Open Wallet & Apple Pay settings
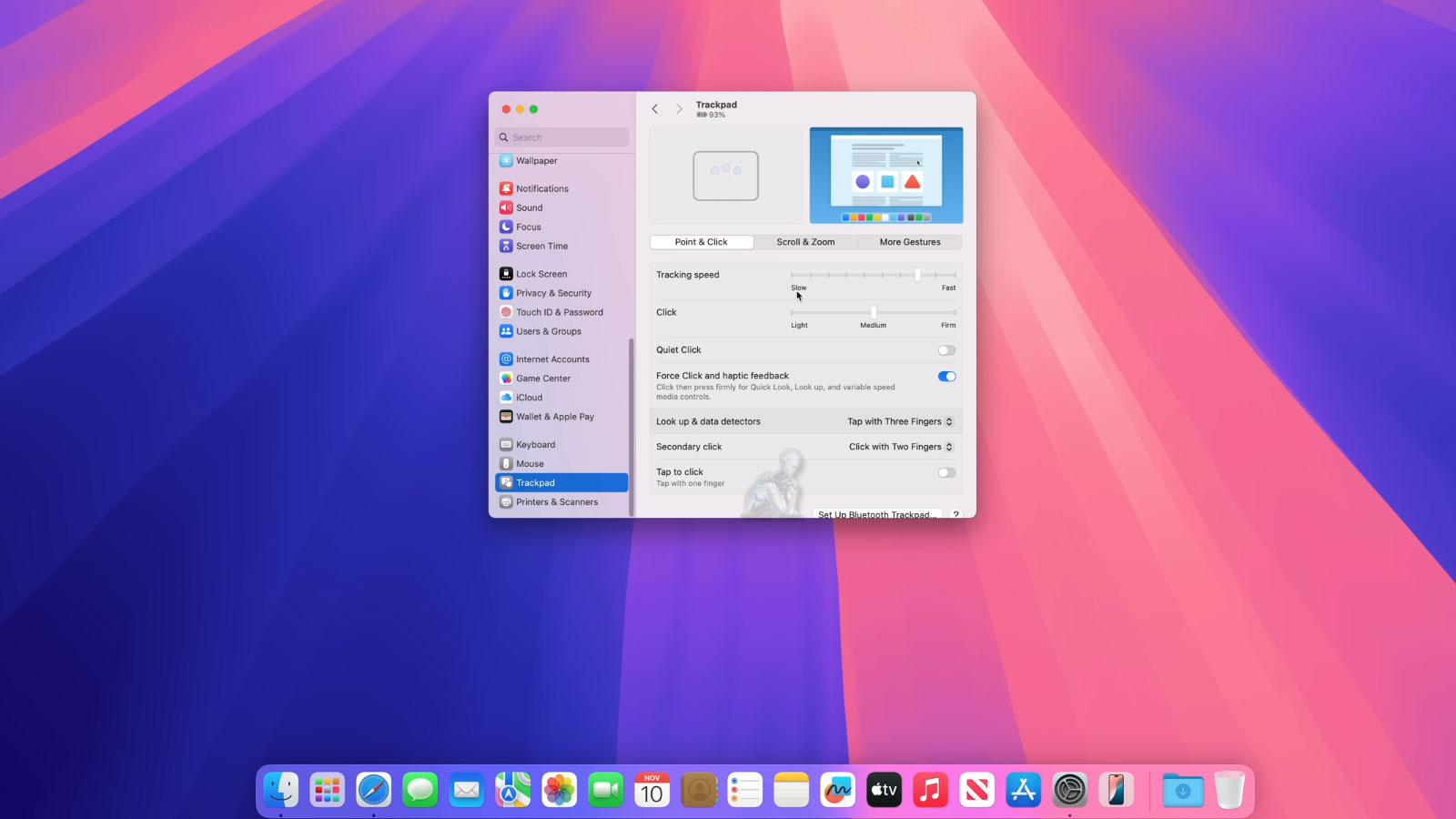 pyautogui.click(x=561, y=417)
